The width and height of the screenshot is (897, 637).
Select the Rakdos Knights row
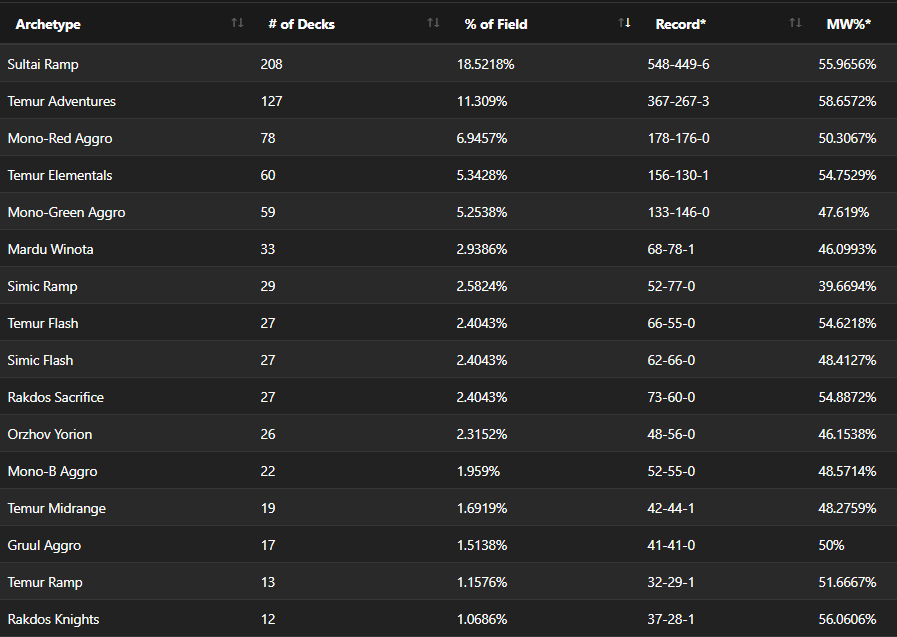[x=53, y=619]
